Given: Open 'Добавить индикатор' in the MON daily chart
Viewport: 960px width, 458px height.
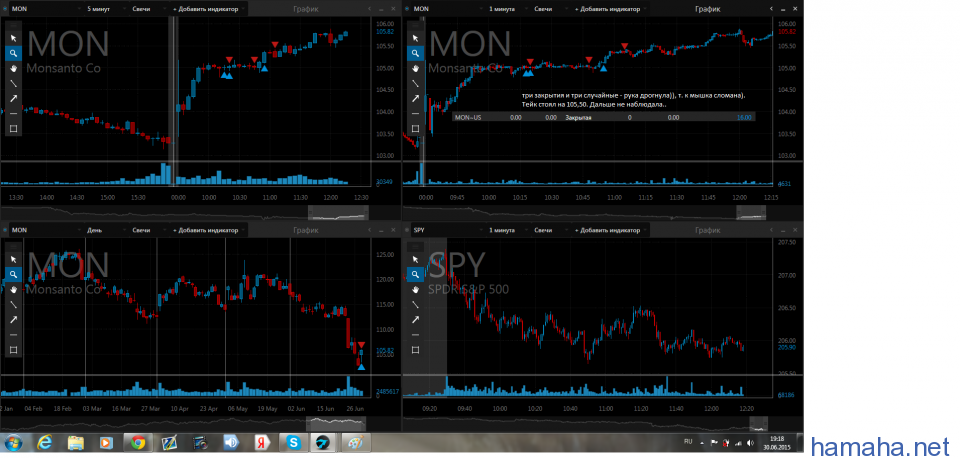Looking at the screenshot, I should coord(209,230).
